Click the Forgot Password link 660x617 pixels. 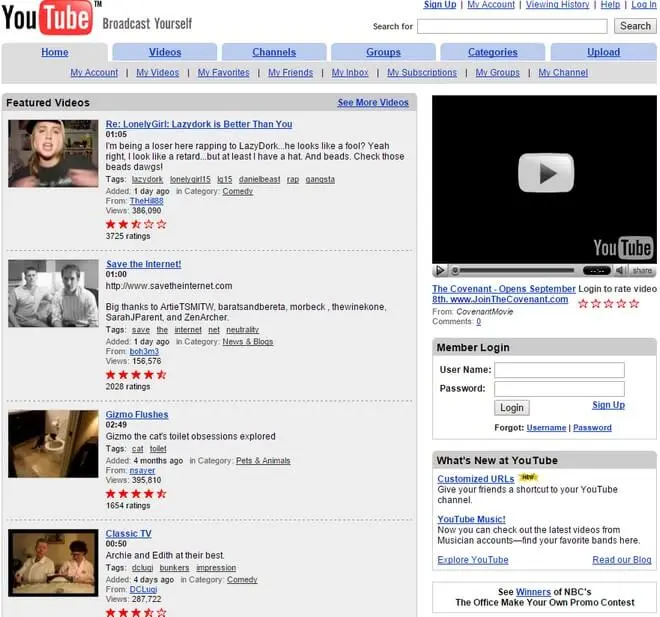(592, 427)
